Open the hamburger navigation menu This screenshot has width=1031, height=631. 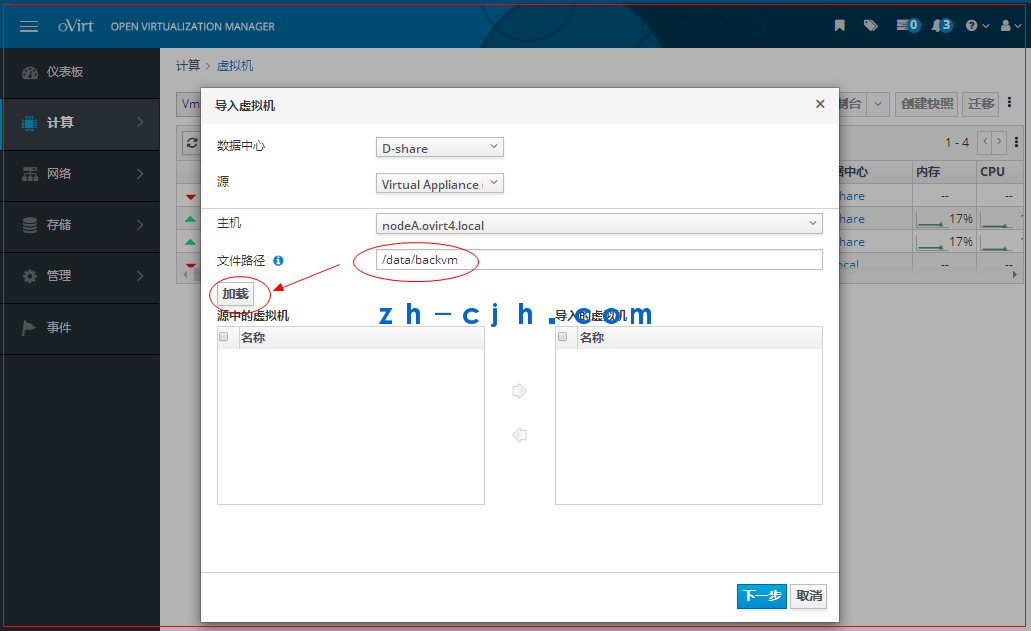pyautogui.click(x=29, y=26)
